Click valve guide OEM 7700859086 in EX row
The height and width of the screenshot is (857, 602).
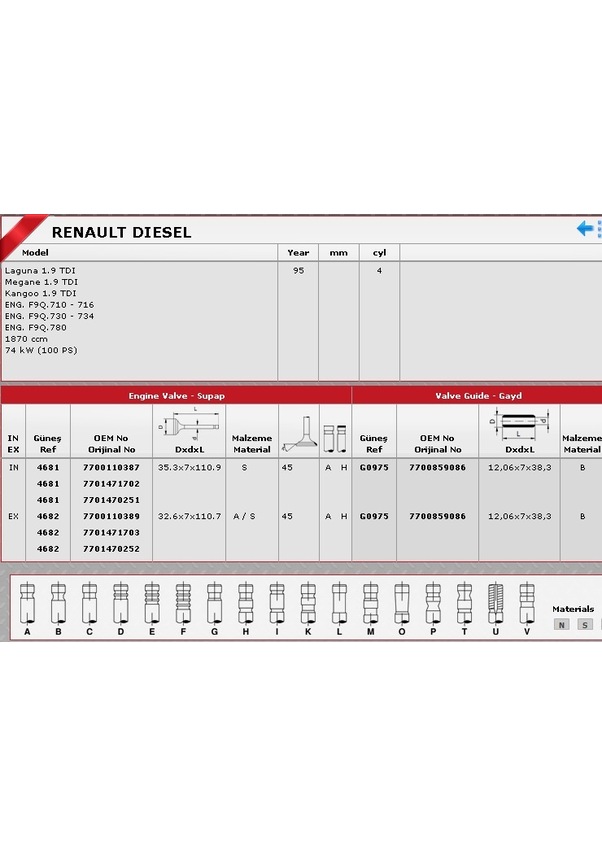(437, 516)
